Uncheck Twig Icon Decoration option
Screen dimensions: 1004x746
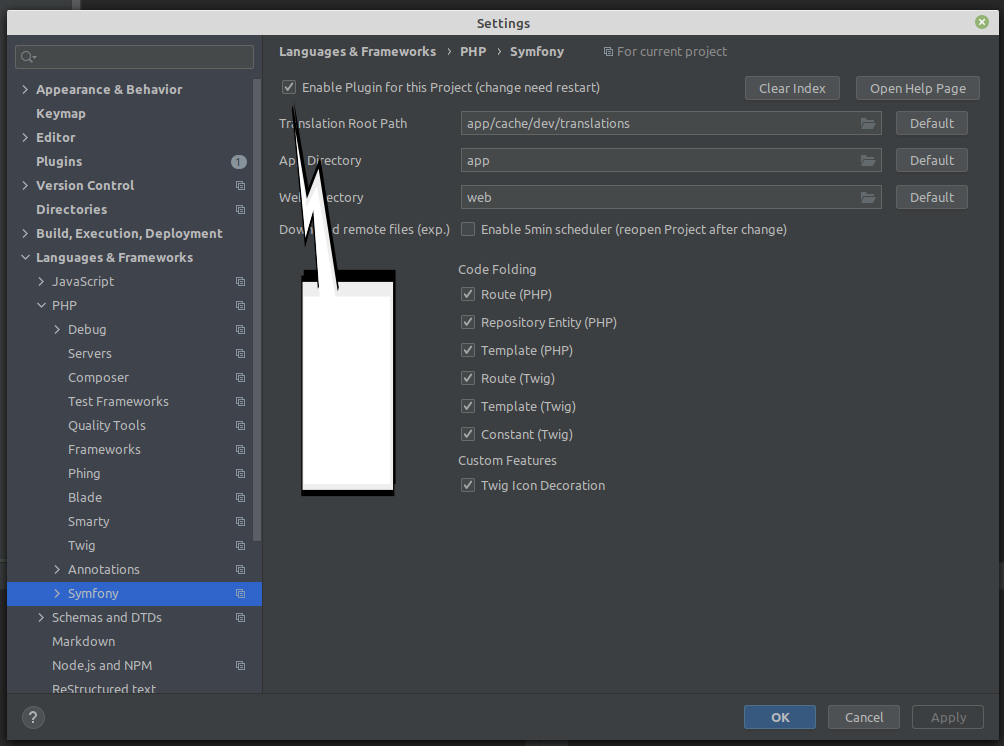[x=468, y=485]
